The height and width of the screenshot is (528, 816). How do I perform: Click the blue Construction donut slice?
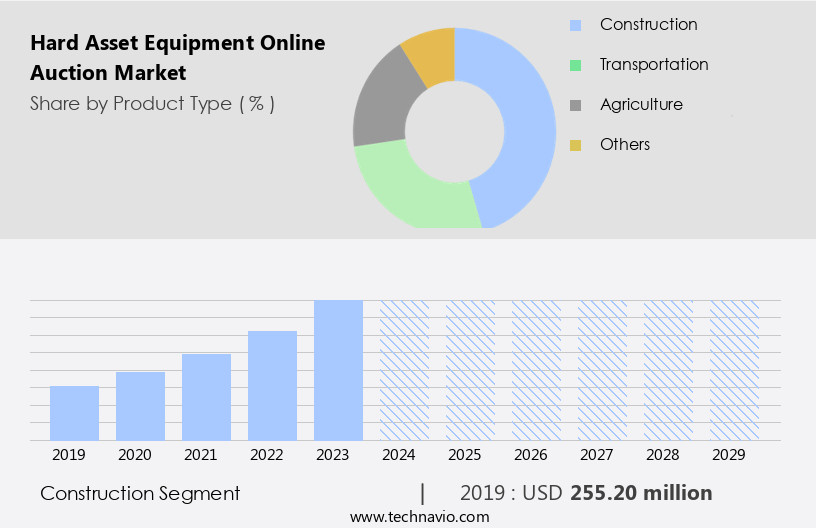coord(525,120)
